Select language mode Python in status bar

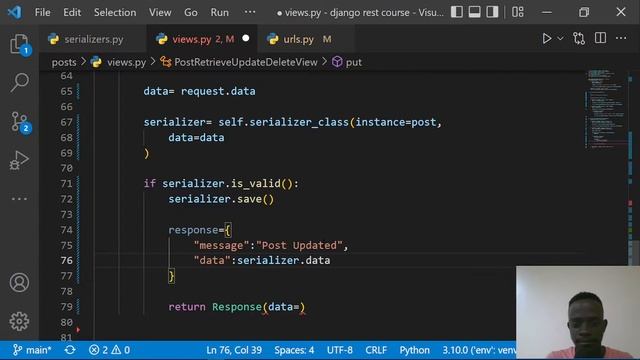pos(414,350)
